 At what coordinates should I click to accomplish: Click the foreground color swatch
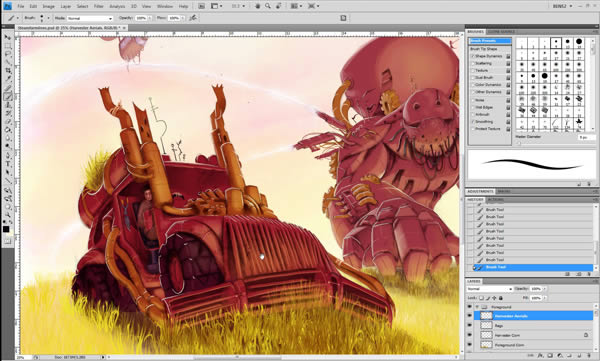point(6,229)
